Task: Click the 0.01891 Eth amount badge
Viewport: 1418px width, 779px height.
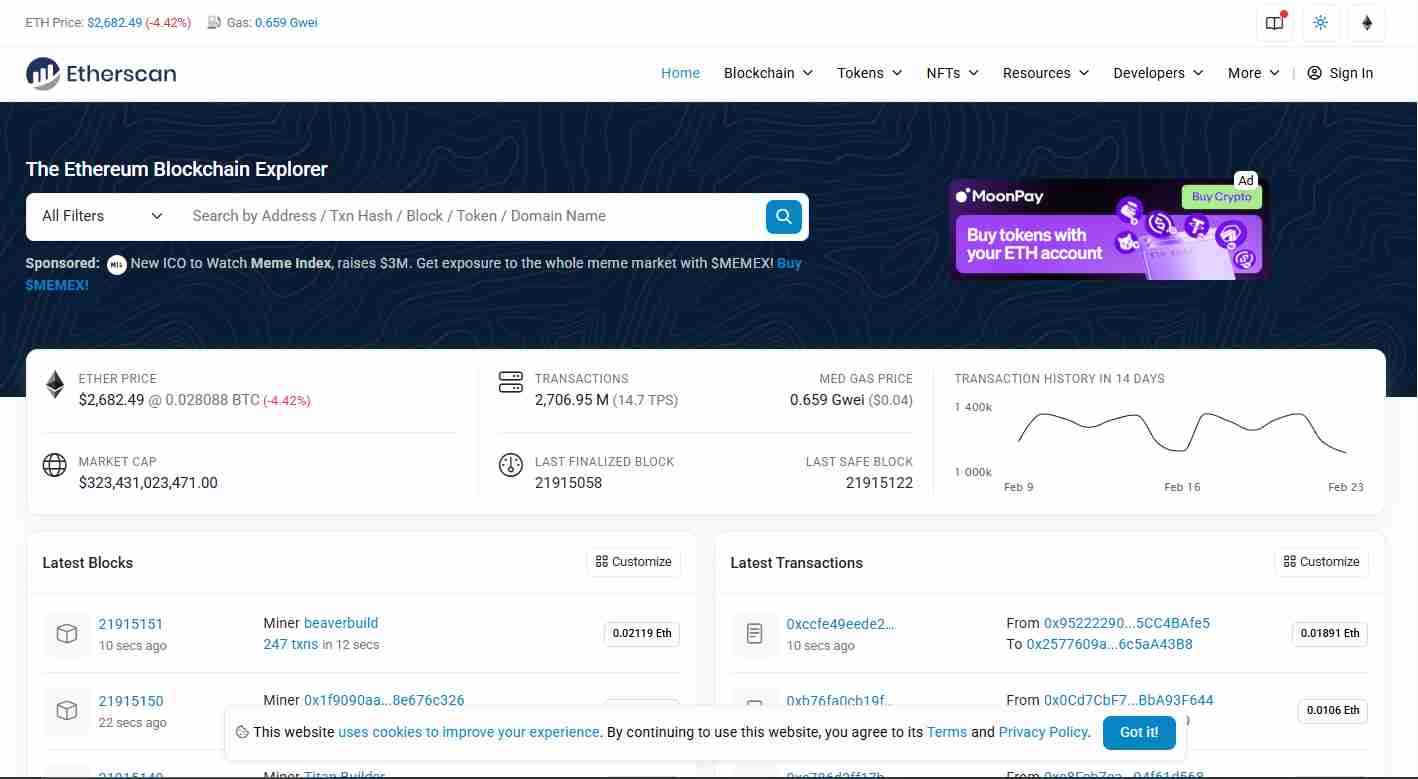Action: [x=1330, y=634]
